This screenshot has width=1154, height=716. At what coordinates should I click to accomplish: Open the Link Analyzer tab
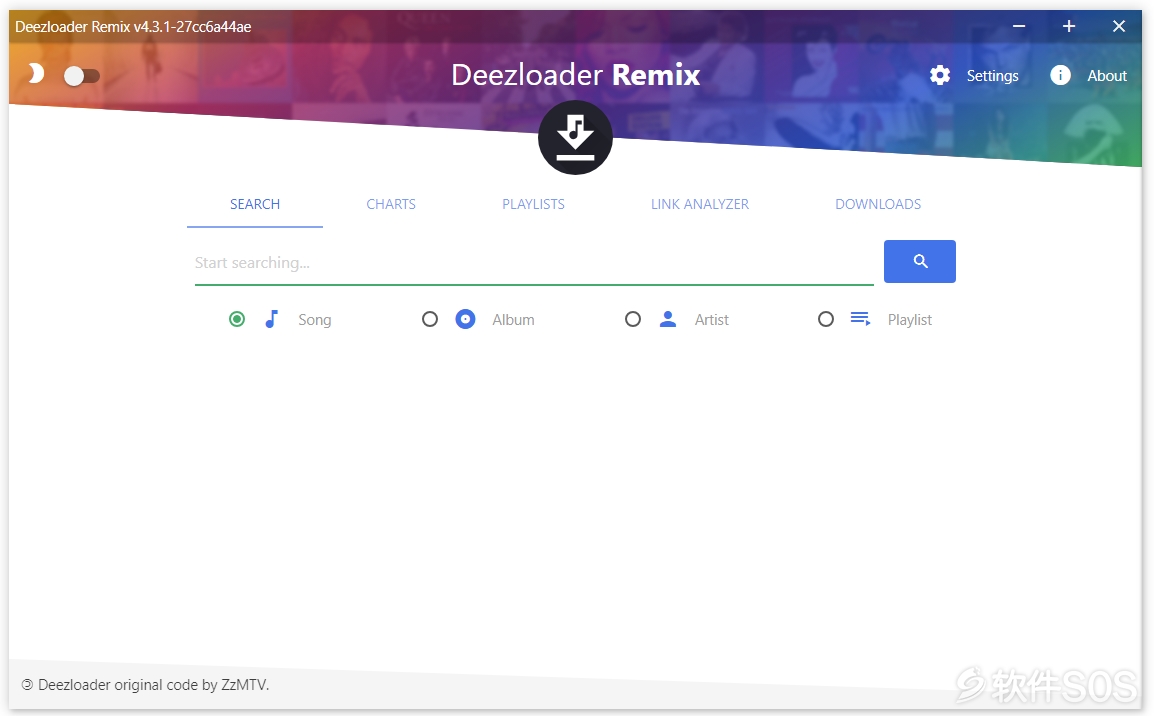tap(700, 204)
